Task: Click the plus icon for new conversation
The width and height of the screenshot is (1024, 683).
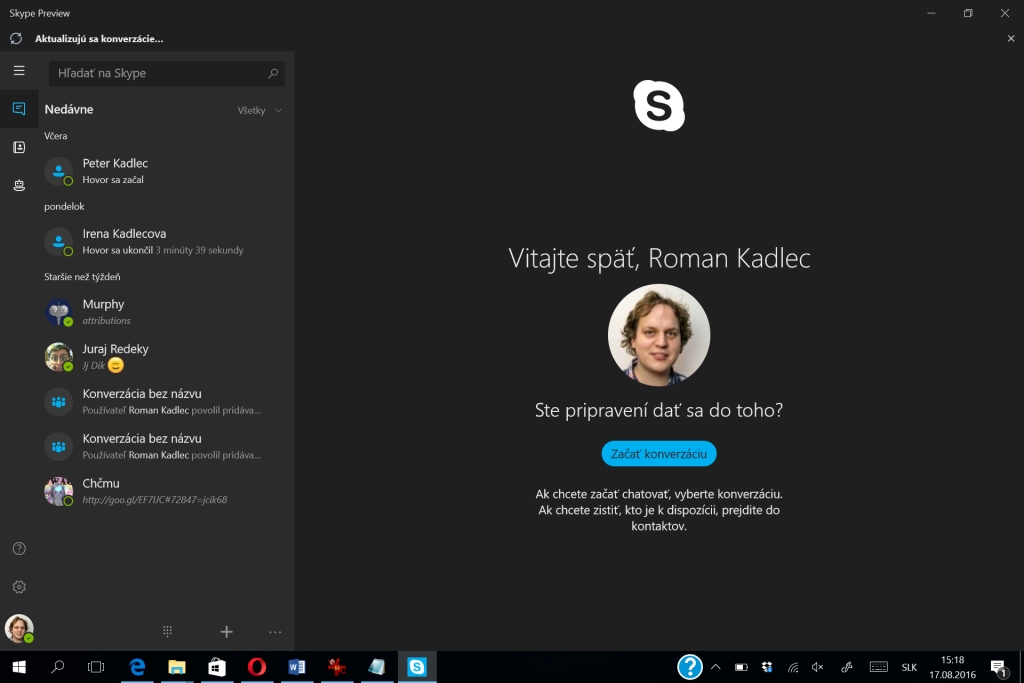Action: [x=226, y=631]
